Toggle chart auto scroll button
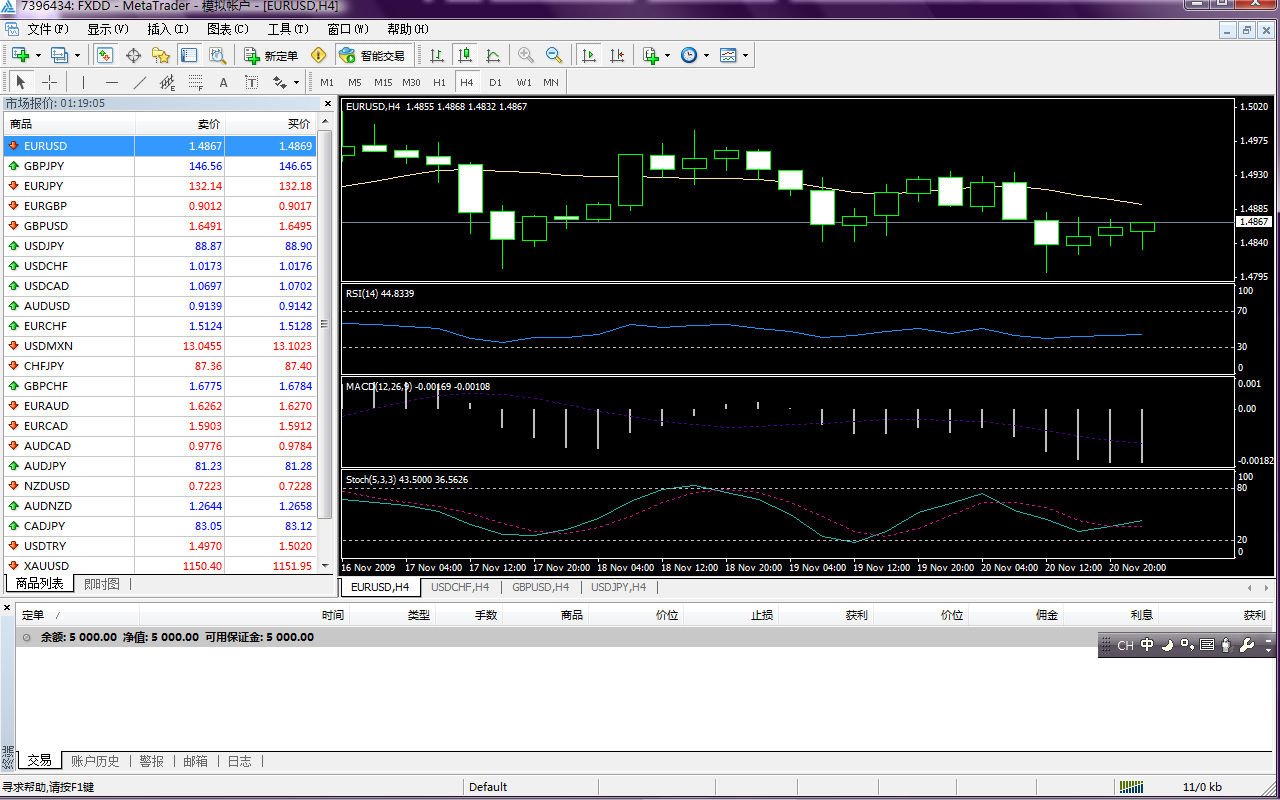The image size is (1280, 800). pyautogui.click(x=590, y=56)
